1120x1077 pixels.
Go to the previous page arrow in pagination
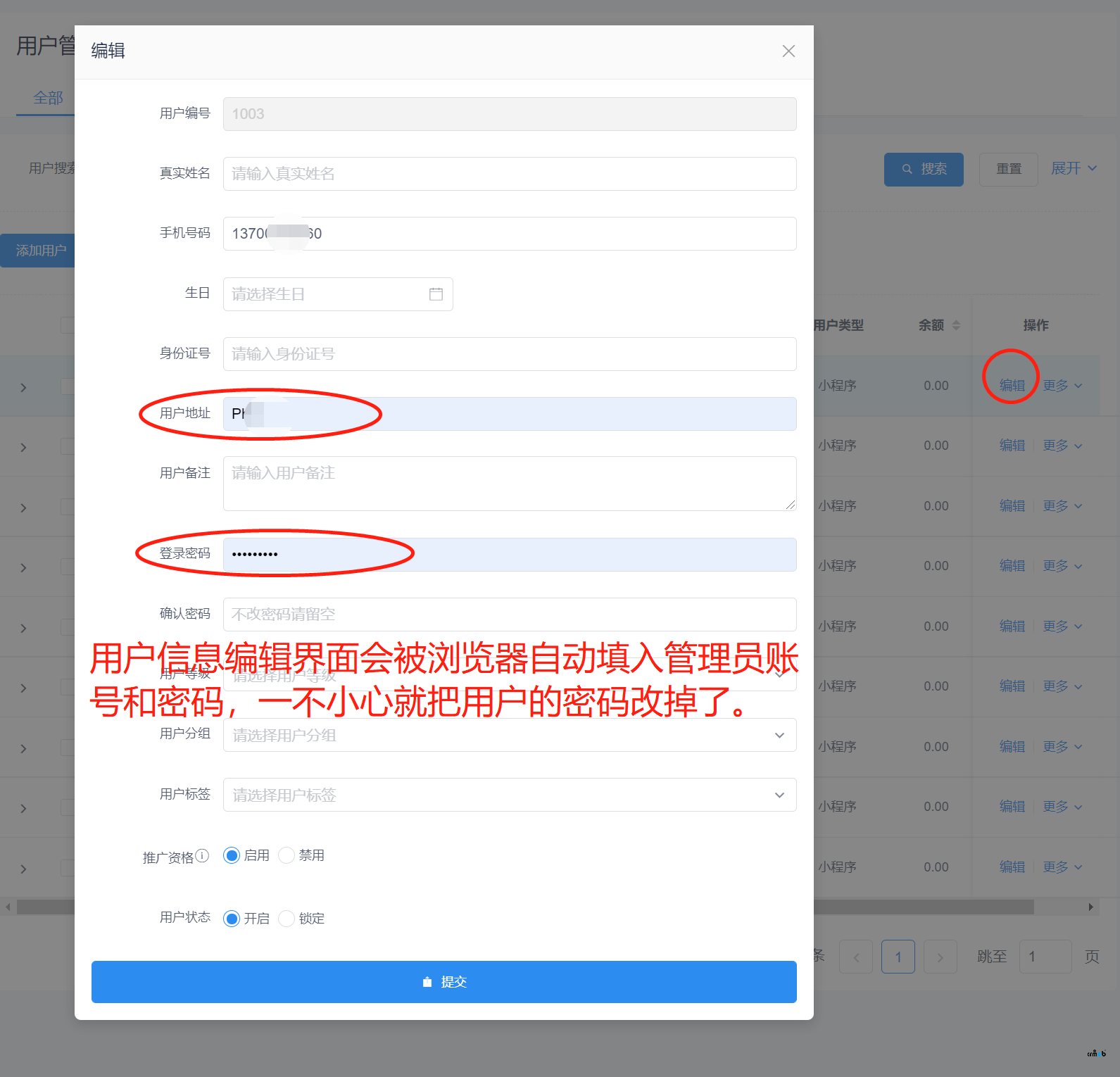pos(856,957)
